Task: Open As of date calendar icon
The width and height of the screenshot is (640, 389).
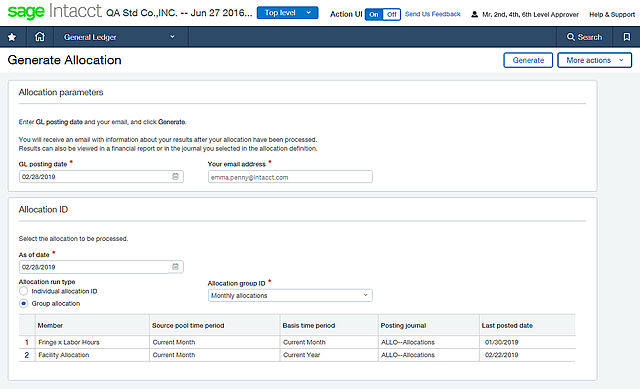Action: pyautogui.click(x=176, y=267)
